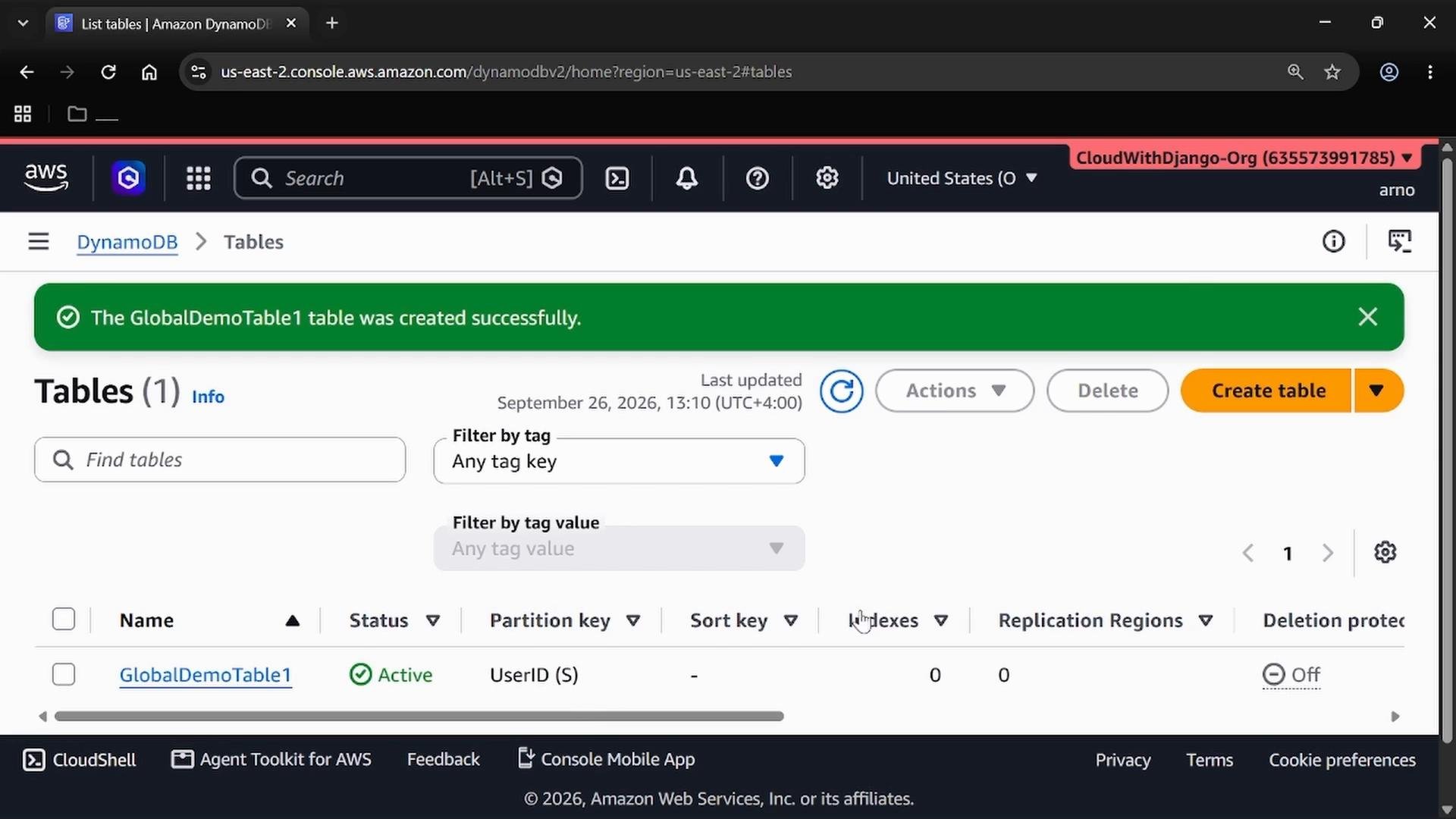
Task: Click the Delete button
Action: (x=1108, y=391)
